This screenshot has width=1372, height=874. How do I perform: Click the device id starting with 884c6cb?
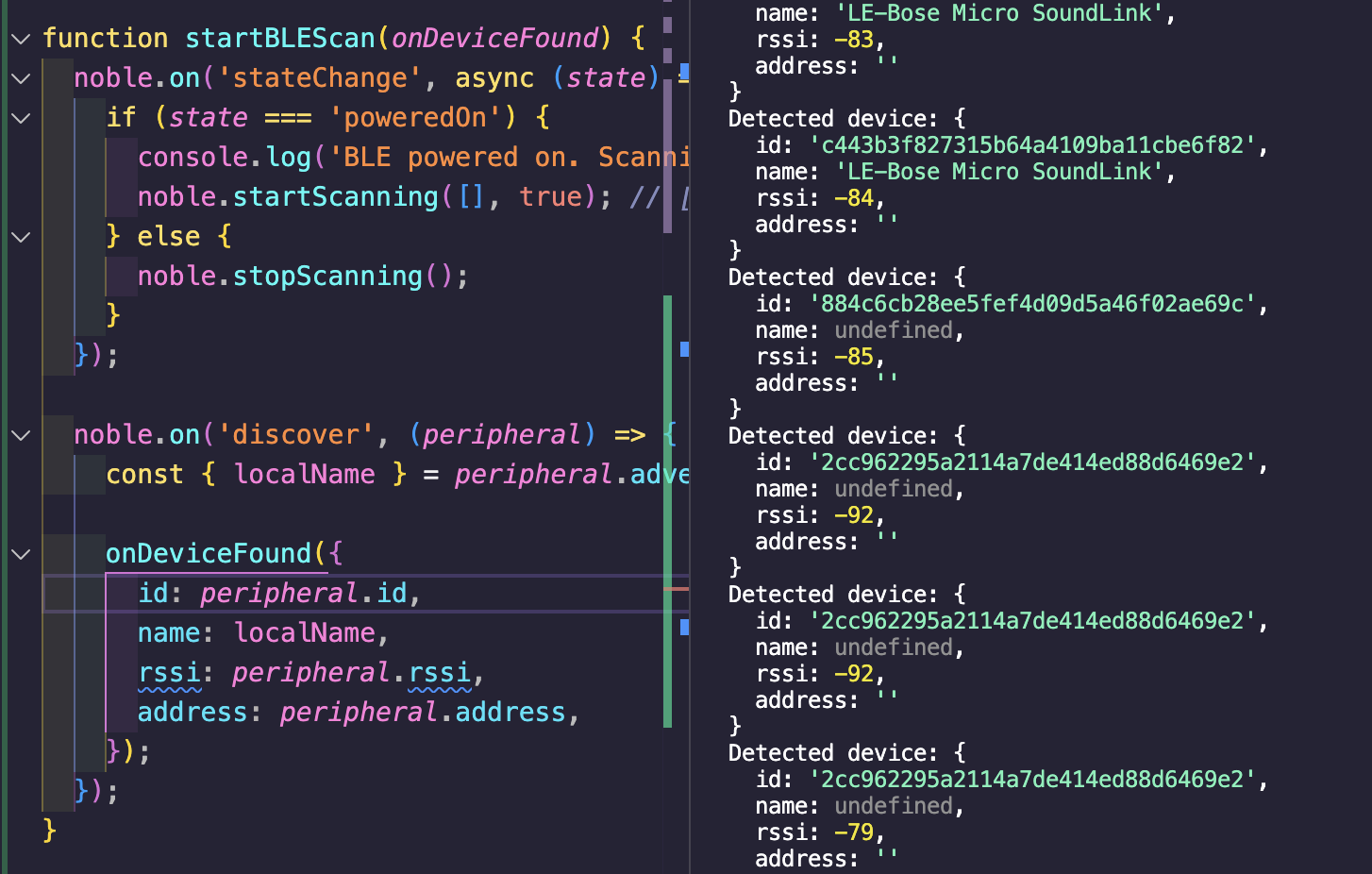[1031, 304]
